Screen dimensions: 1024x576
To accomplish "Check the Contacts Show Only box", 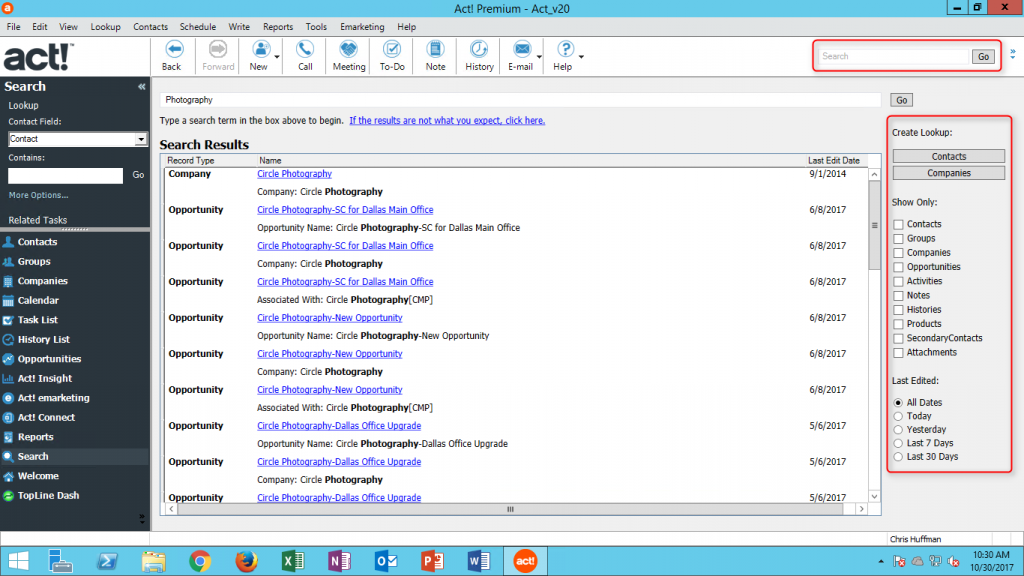I will pos(899,224).
